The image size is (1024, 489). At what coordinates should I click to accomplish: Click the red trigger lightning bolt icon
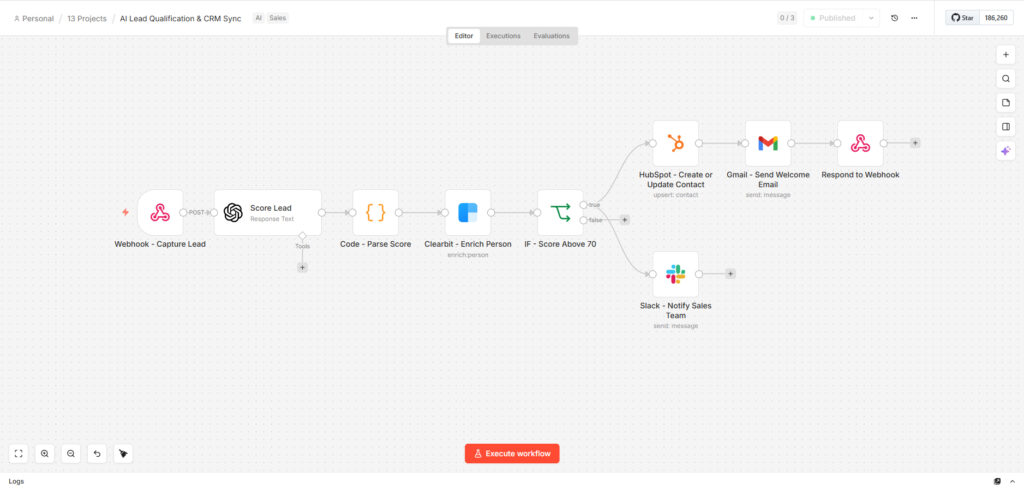(125, 212)
